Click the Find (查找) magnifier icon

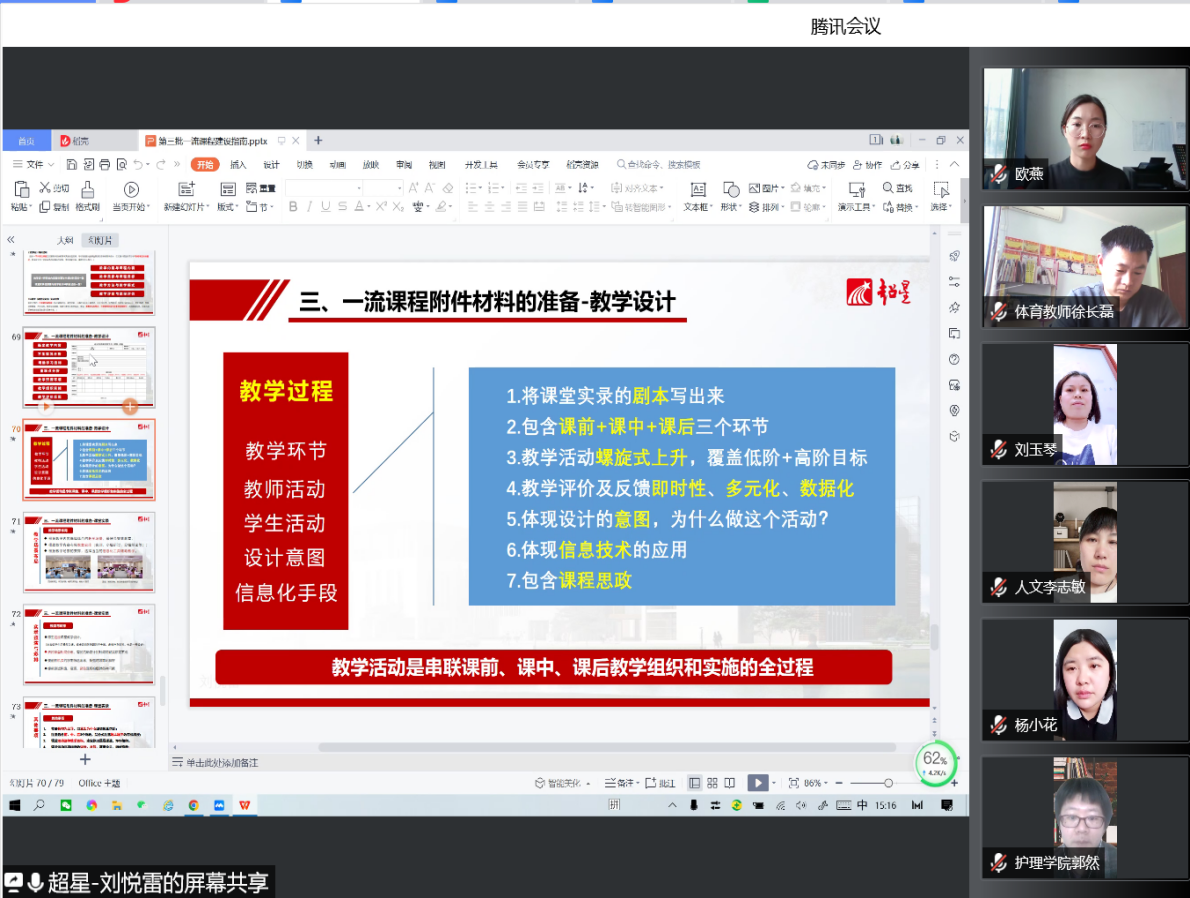coord(889,188)
